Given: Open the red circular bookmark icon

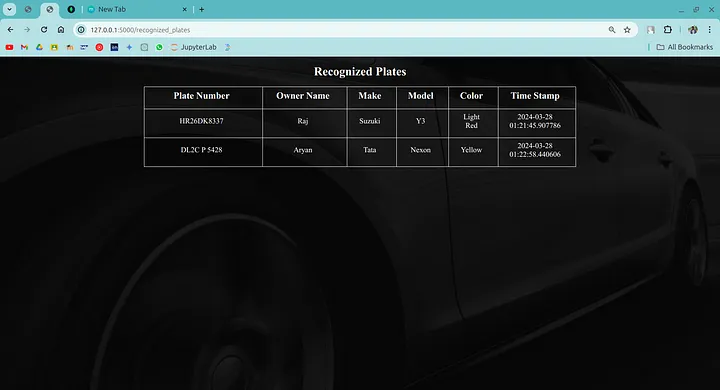Looking at the screenshot, I should coord(99,47).
